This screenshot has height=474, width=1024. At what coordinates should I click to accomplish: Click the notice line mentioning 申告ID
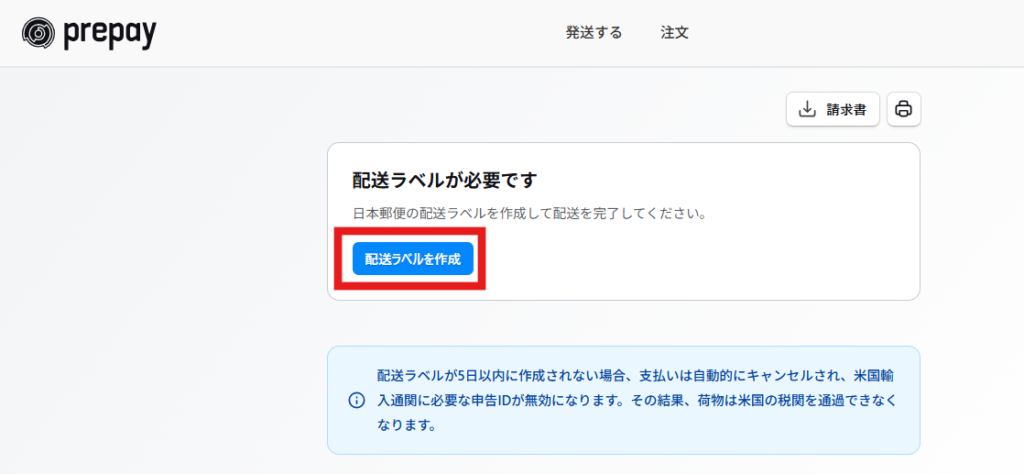tap(637, 400)
